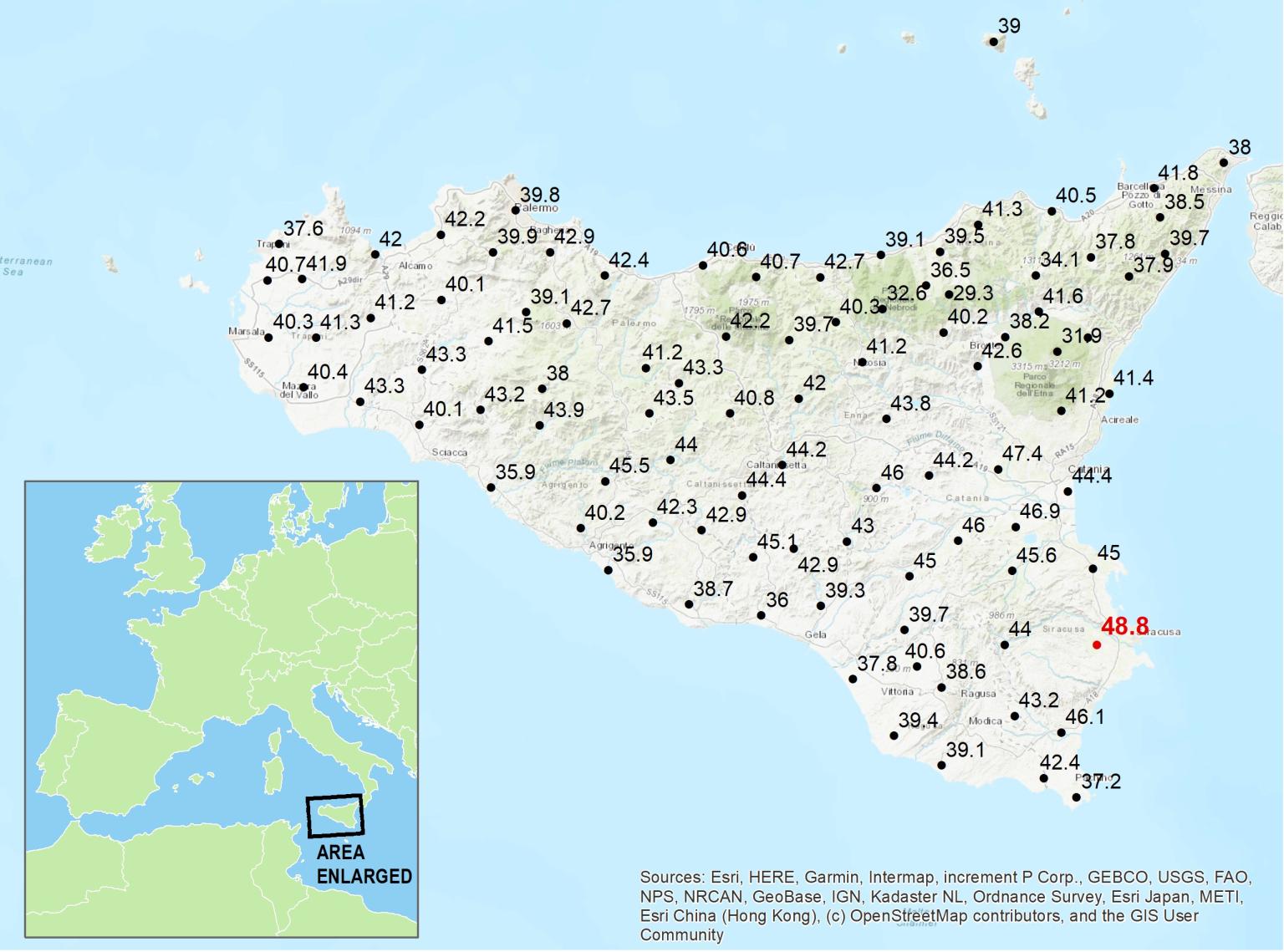1284x952 pixels.
Task: Select the 38 marker near Messina
Action: pos(1225,162)
